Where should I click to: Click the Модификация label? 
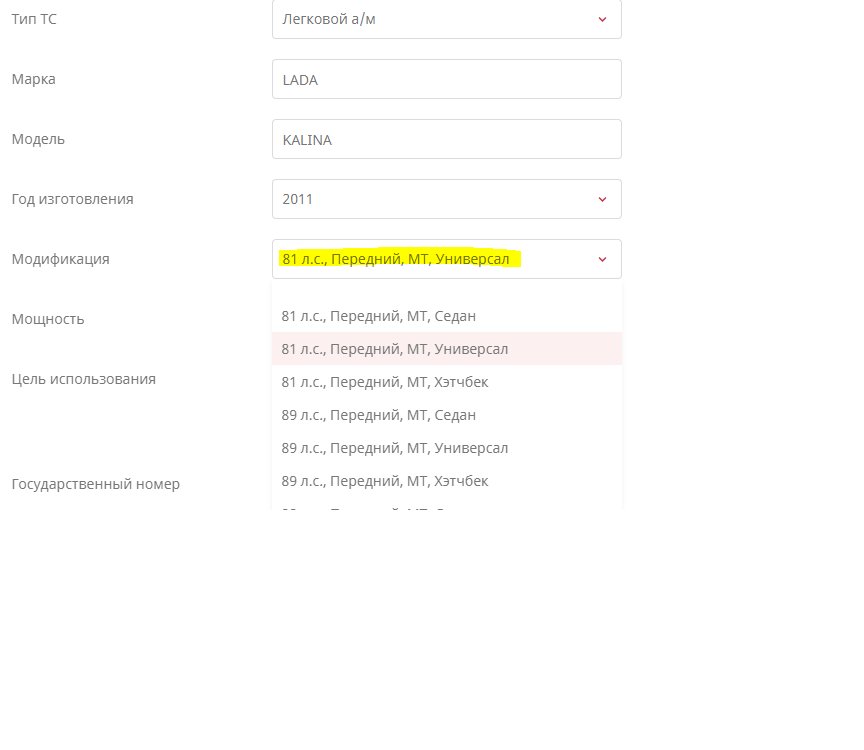[x=61, y=259]
